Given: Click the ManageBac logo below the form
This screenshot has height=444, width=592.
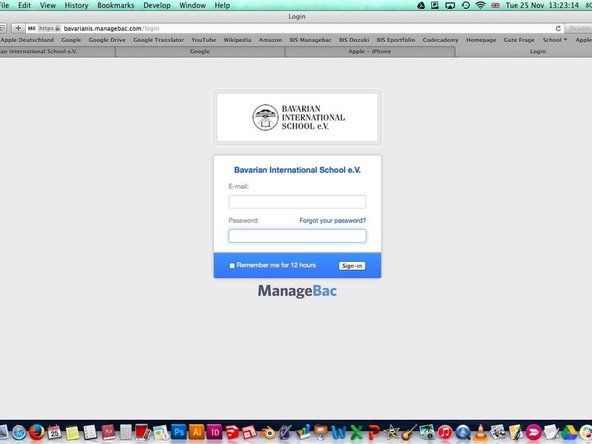Looking at the screenshot, I should (297, 291).
